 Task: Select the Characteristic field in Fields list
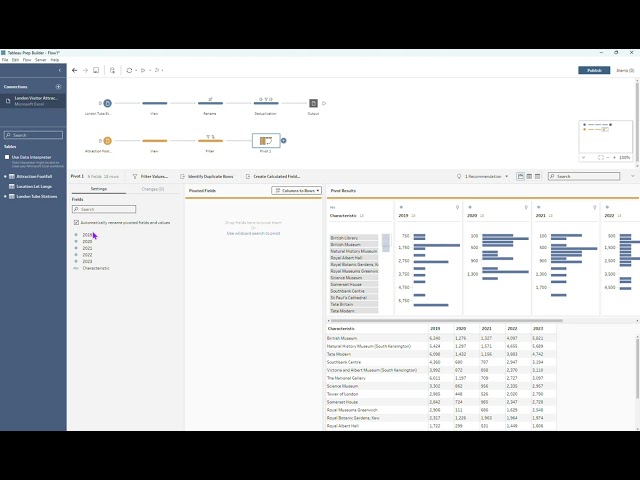(x=96, y=268)
